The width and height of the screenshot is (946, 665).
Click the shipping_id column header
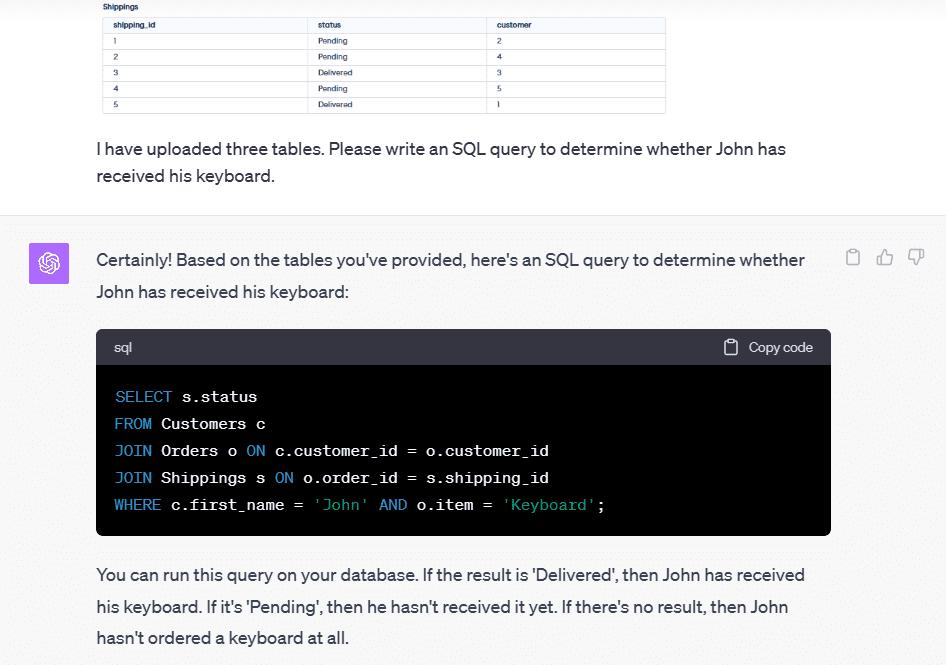point(134,25)
